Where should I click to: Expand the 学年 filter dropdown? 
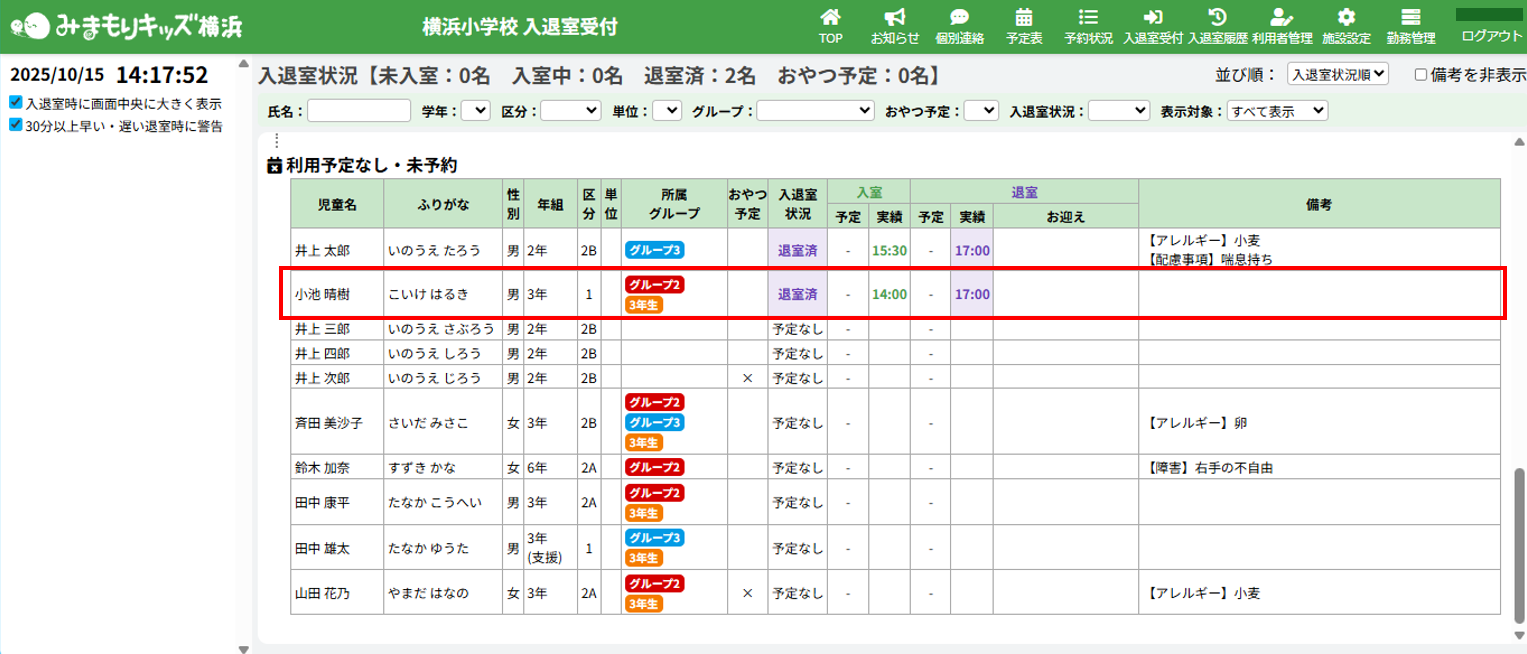pyautogui.click(x=476, y=111)
